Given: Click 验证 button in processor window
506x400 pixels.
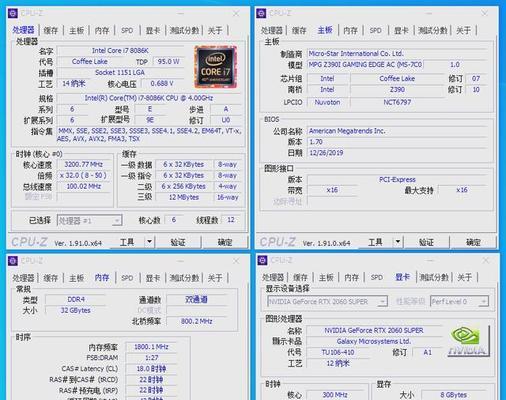Looking at the screenshot, I should (178, 242).
